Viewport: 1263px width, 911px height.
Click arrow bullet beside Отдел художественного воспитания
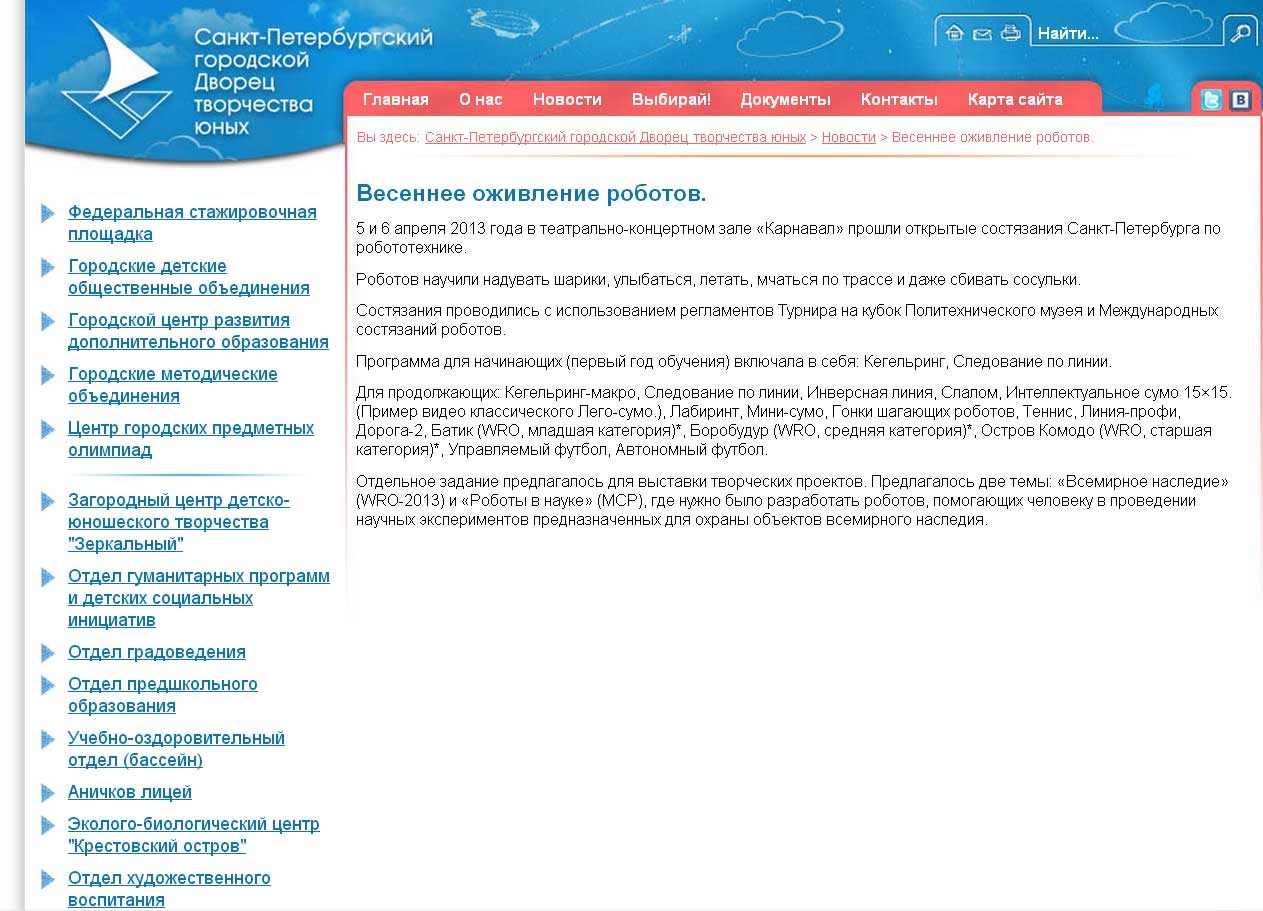pyautogui.click(x=48, y=879)
